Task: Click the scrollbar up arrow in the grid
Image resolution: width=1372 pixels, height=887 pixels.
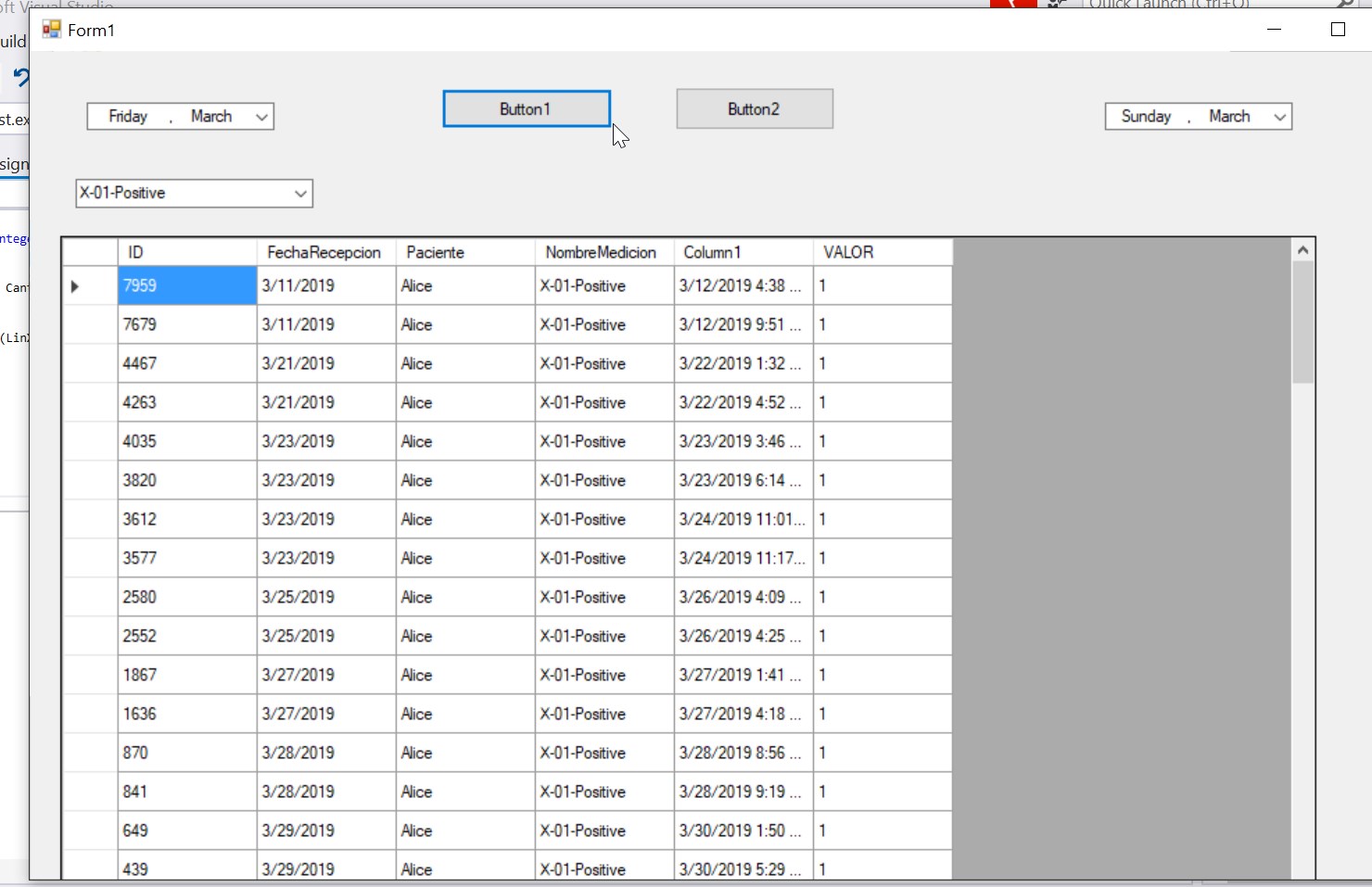Action: [1302, 250]
